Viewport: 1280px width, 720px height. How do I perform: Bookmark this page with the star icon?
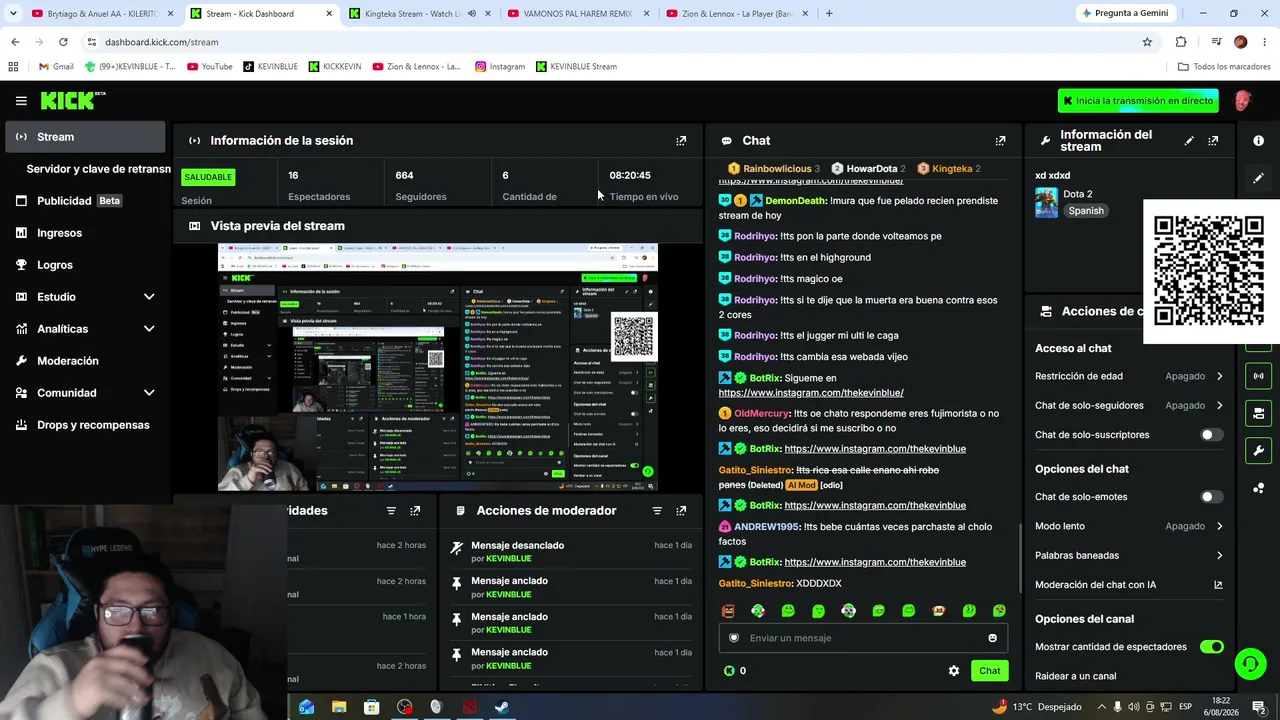tap(1147, 42)
